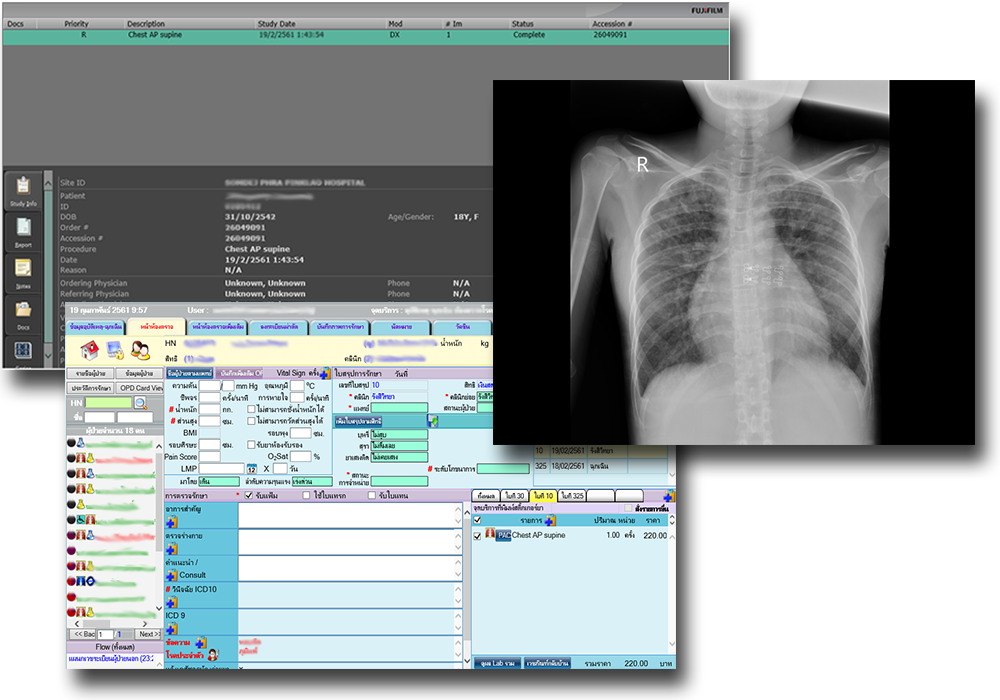Image resolution: width=1000 pixels, height=700 pixels.
Task: Click the down arrow of the patient list scrollbar
Action: coord(159,608)
